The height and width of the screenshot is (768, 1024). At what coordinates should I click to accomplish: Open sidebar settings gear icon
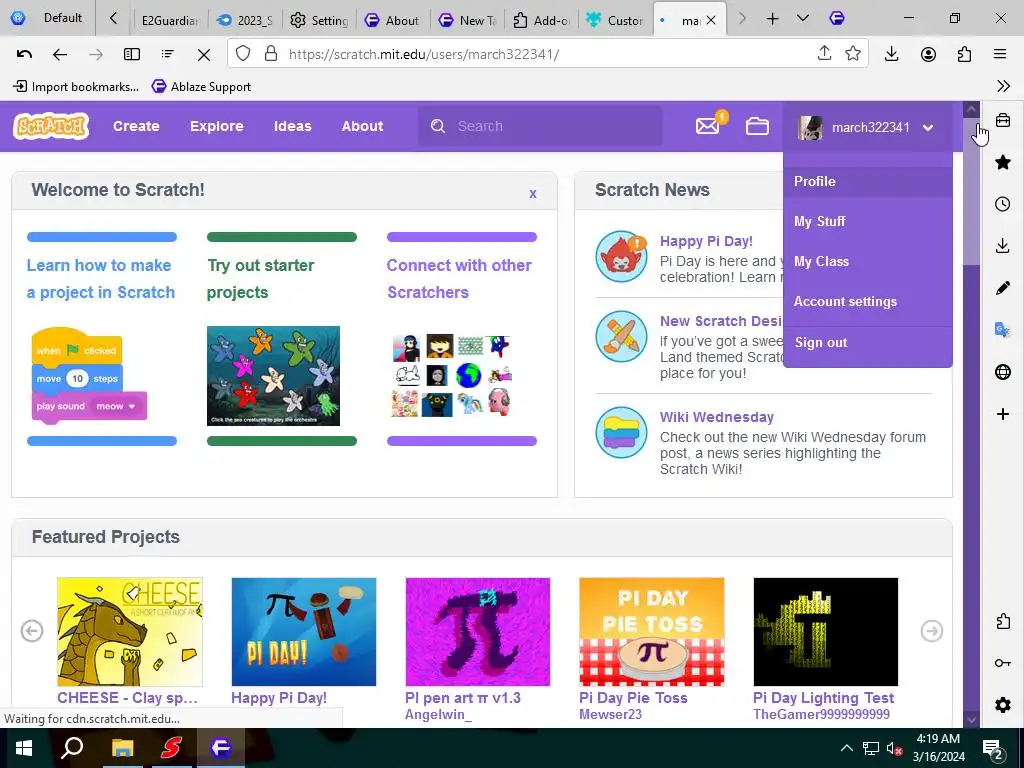pos(1003,705)
